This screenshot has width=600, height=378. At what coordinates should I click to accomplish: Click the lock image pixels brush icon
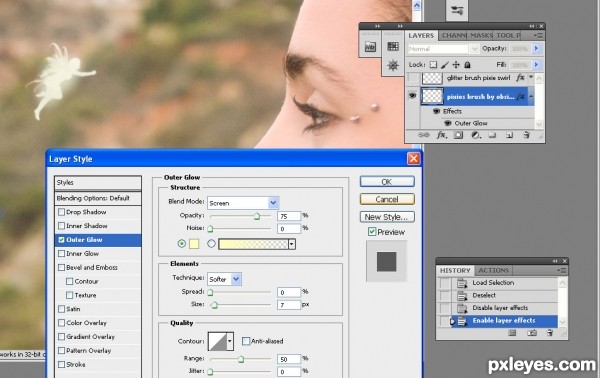(445, 65)
